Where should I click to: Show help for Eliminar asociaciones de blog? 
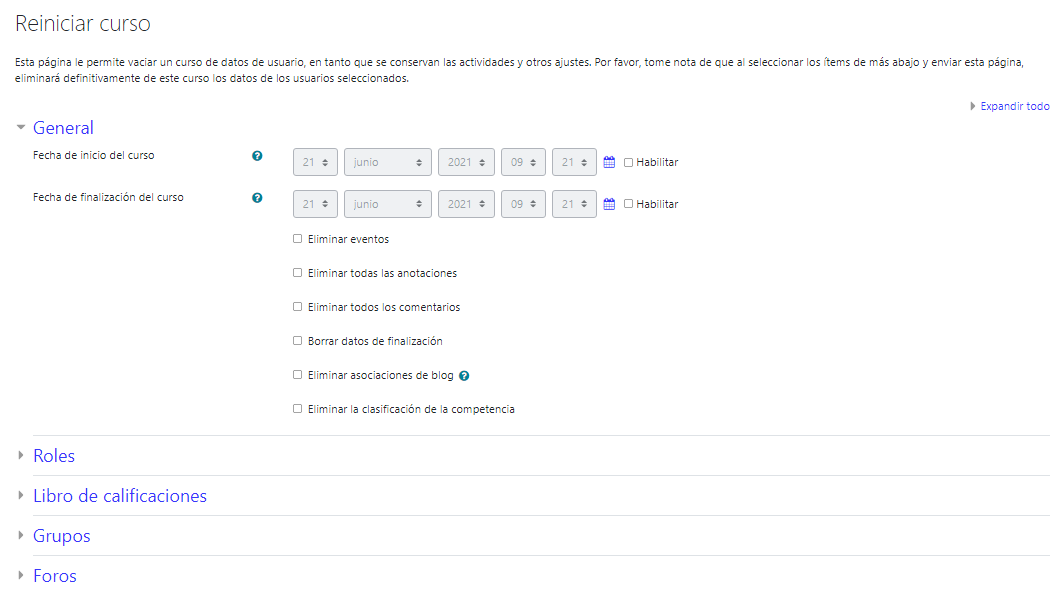click(464, 376)
